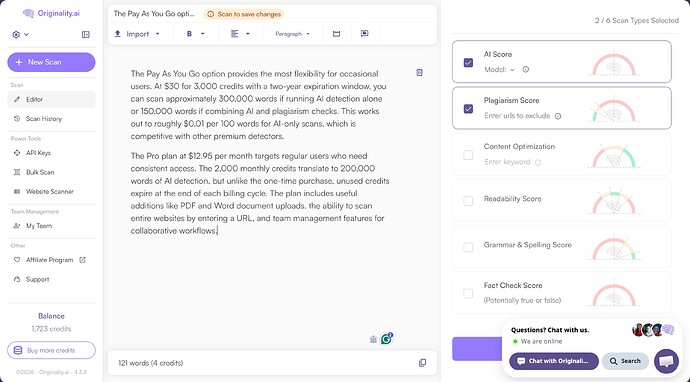
Task: Click the My Team people icon
Action: [17, 226]
